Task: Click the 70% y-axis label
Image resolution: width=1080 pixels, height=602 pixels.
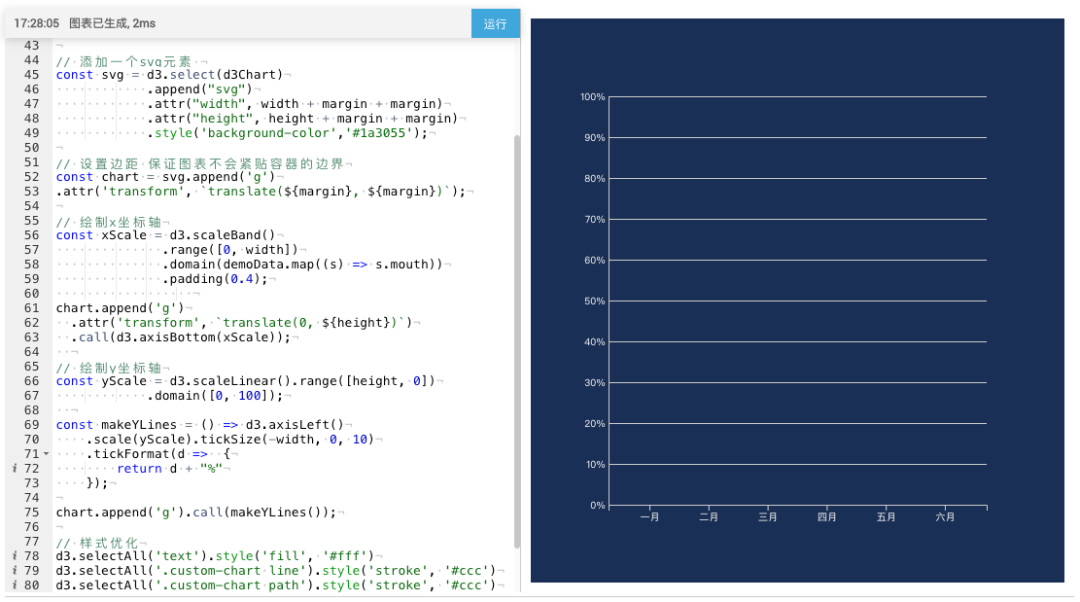Action: coord(594,220)
